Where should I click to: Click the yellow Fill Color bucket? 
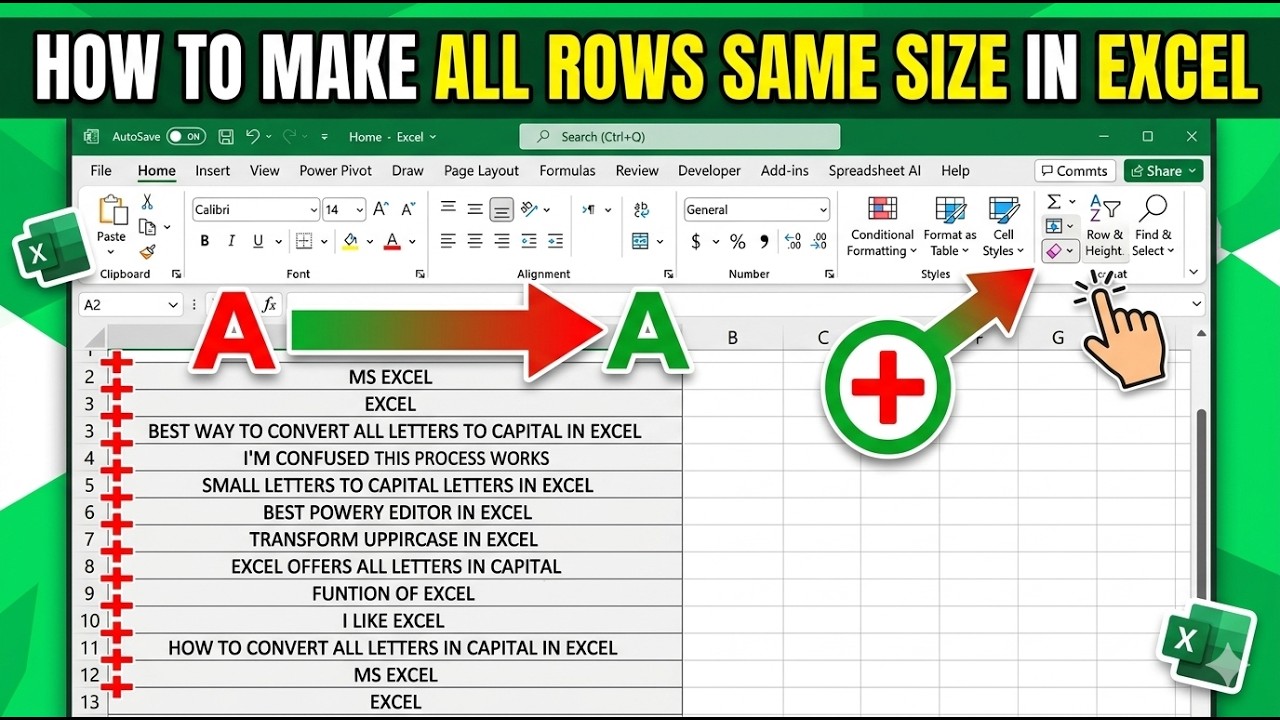(350, 241)
